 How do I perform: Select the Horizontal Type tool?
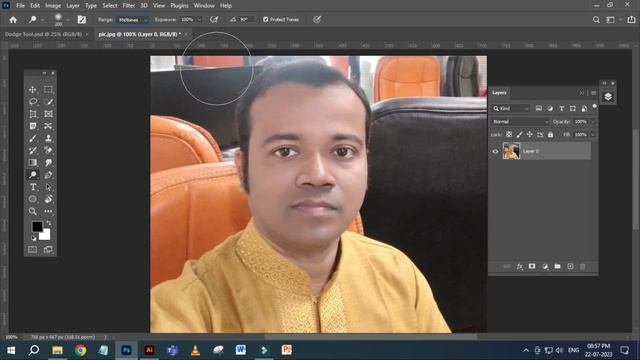click(33, 187)
